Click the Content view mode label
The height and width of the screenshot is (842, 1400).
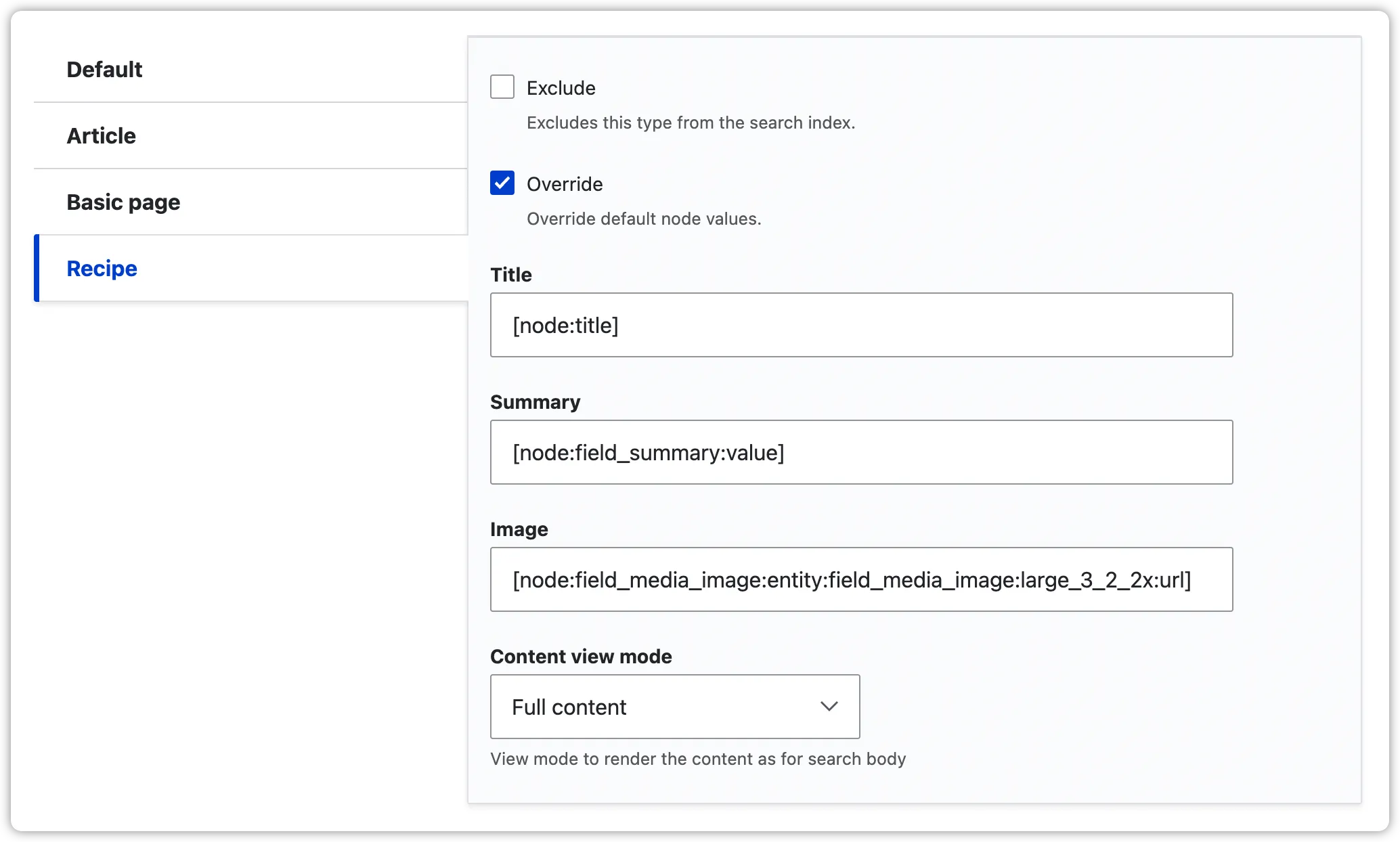(x=581, y=656)
